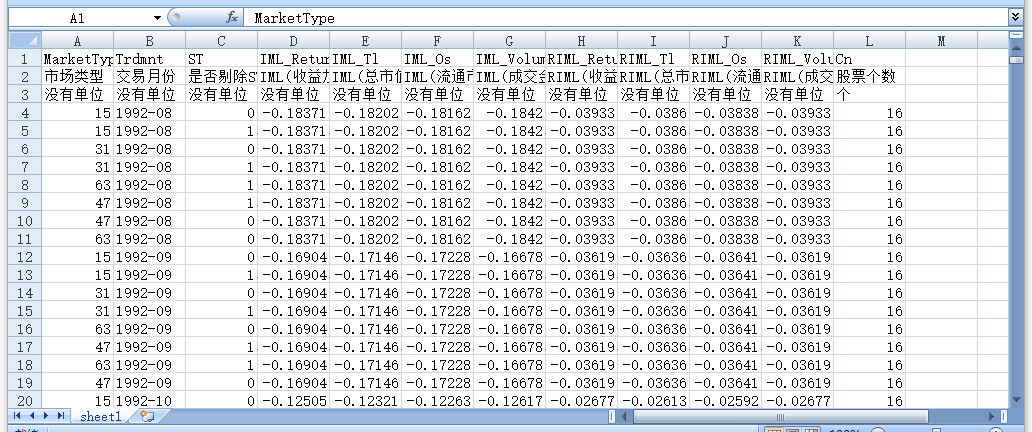Select row 1 header

tap(25, 59)
